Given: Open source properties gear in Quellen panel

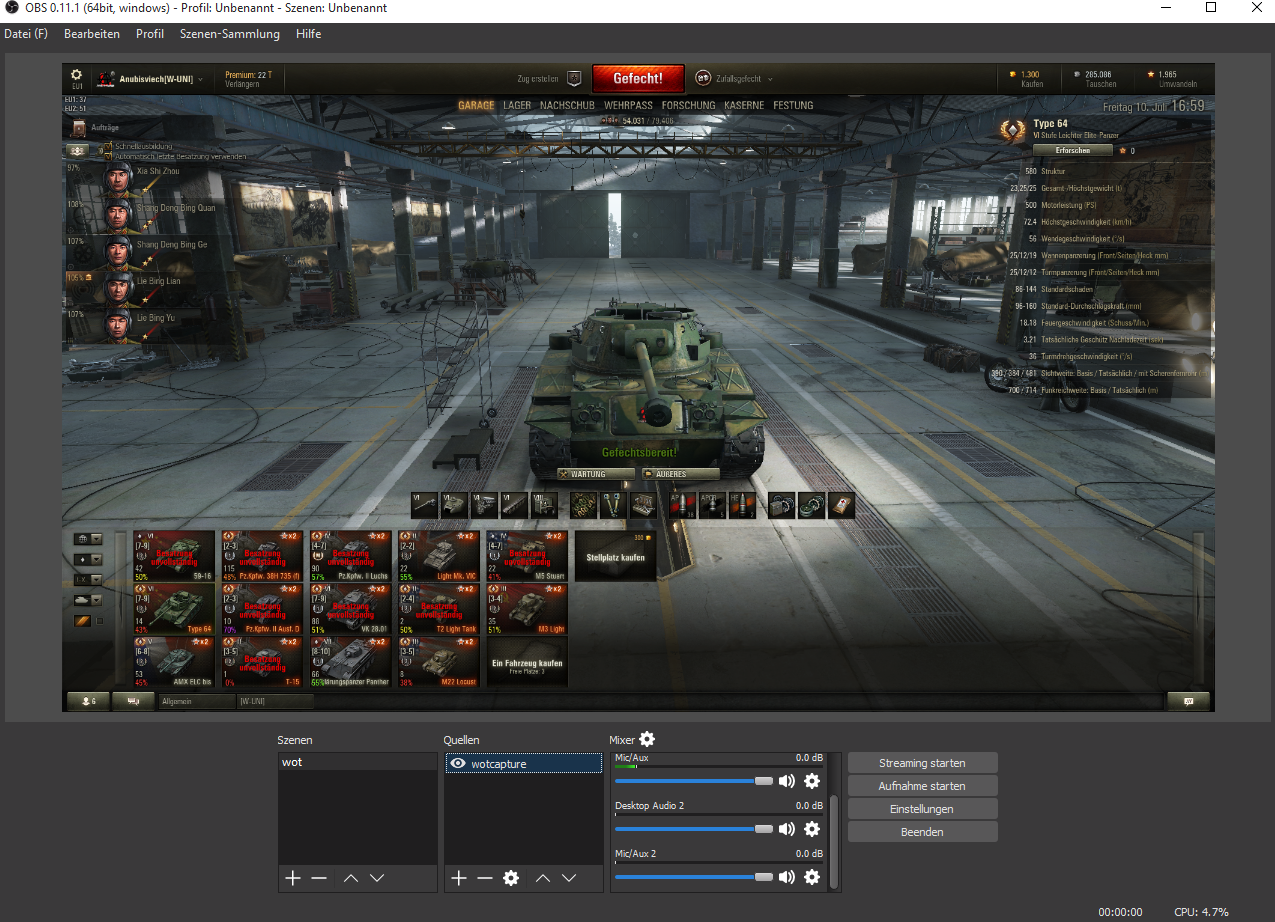Looking at the screenshot, I should pyautogui.click(x=511, y=878).
